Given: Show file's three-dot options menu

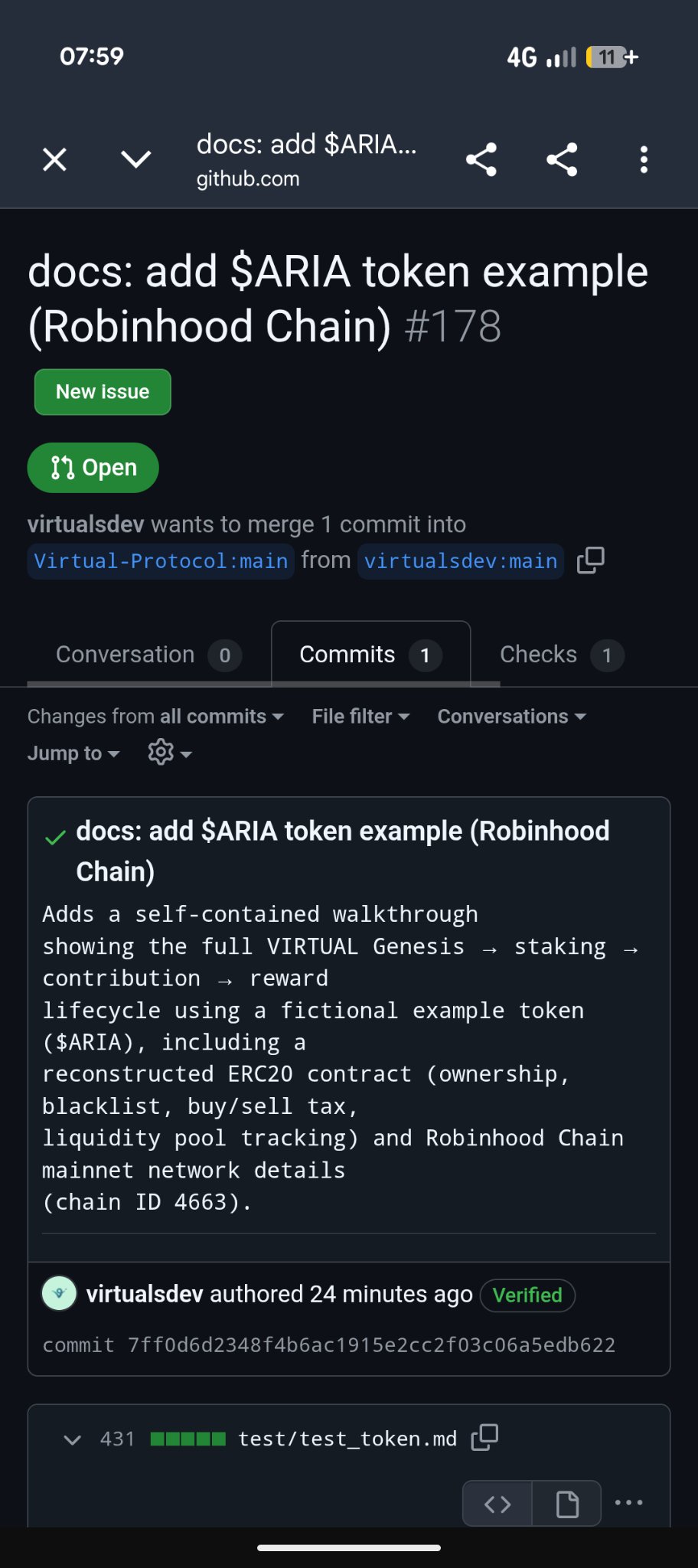Looking at the screenshot, I should click(629, 1503).
